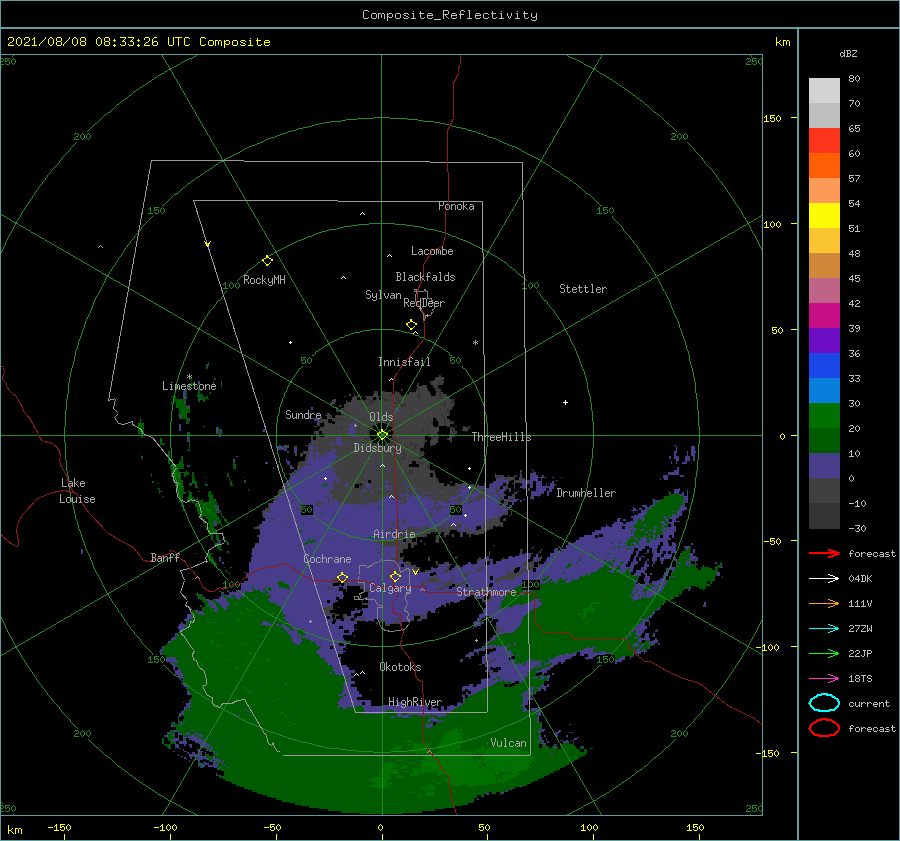
Task: Click the Composite_Reflectivity title
Action: tap(450, 15)
